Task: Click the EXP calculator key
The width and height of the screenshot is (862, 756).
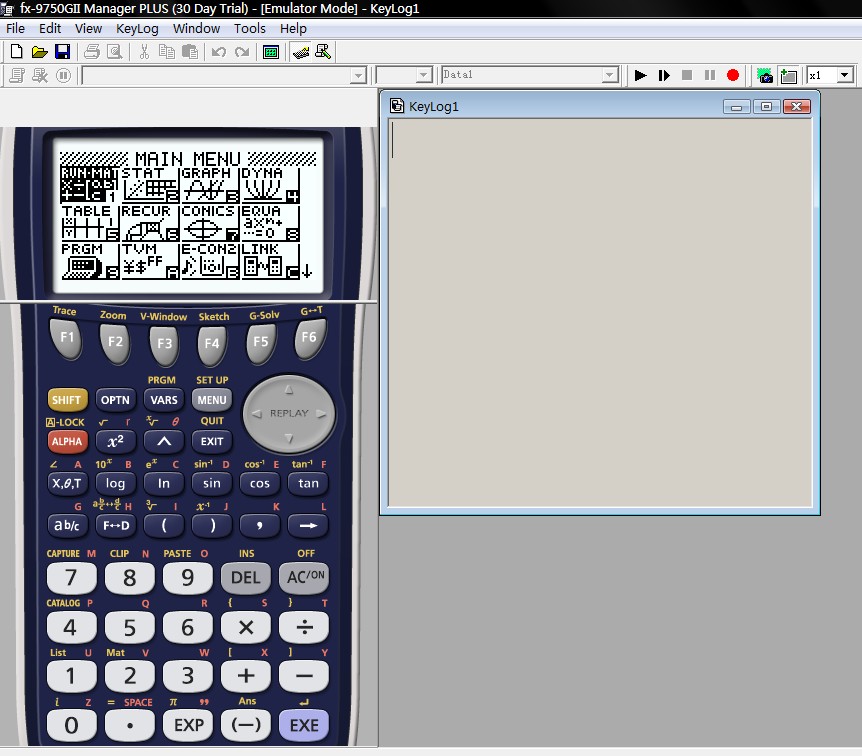Action: tap(188, 725)
